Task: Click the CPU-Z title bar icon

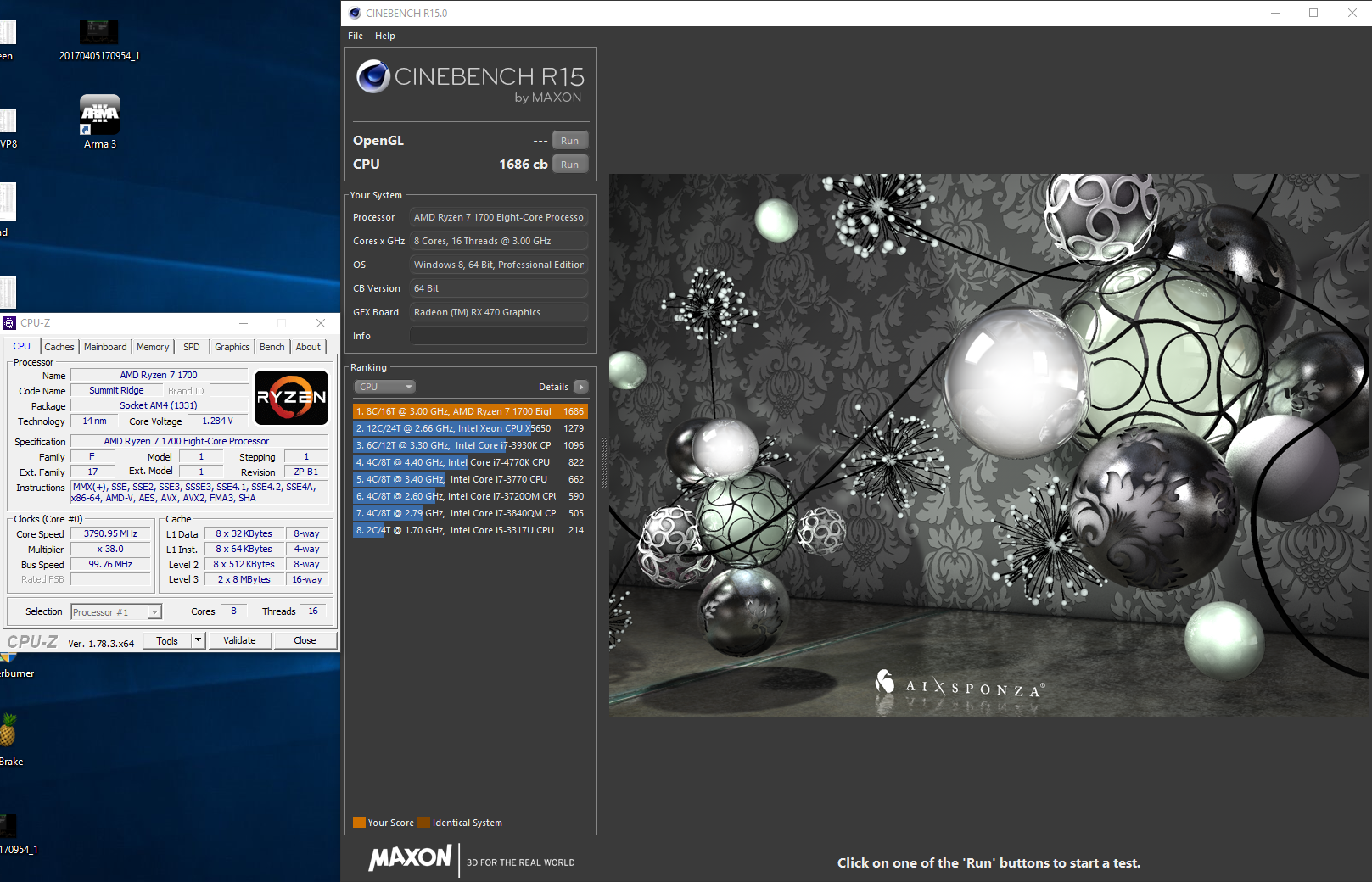Action: coord(9,323)
